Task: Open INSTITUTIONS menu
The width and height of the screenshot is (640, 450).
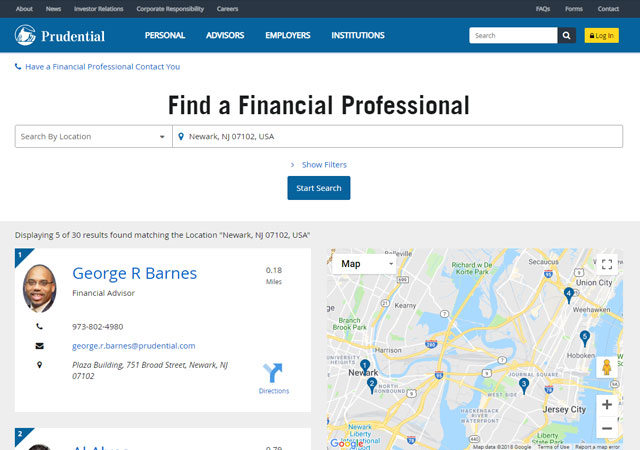Action: pyautogui.click(x=358, y=35)
